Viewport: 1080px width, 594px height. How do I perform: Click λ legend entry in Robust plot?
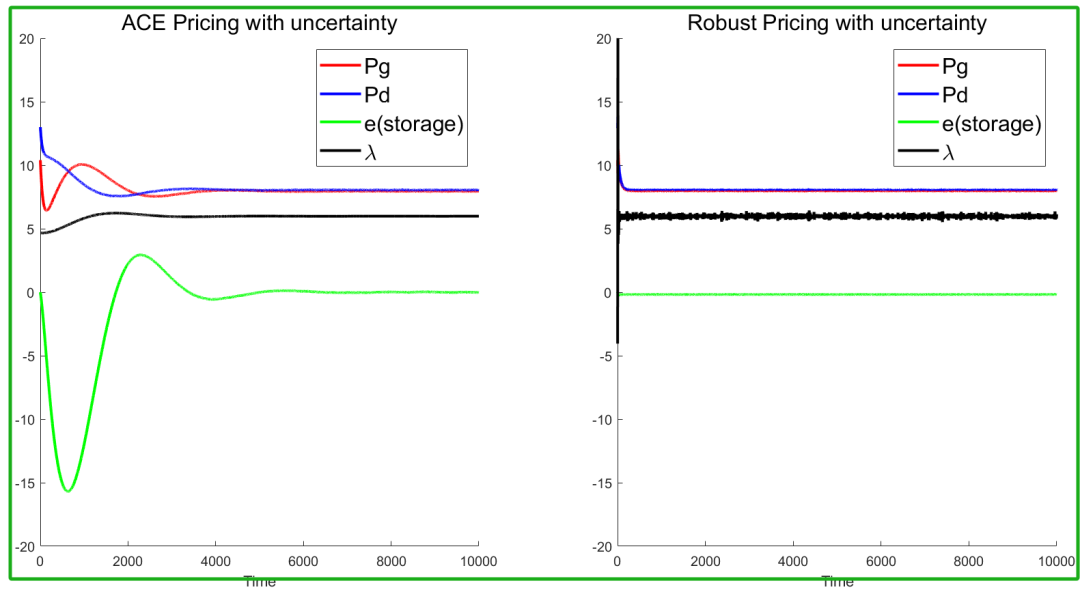point(948,152)
